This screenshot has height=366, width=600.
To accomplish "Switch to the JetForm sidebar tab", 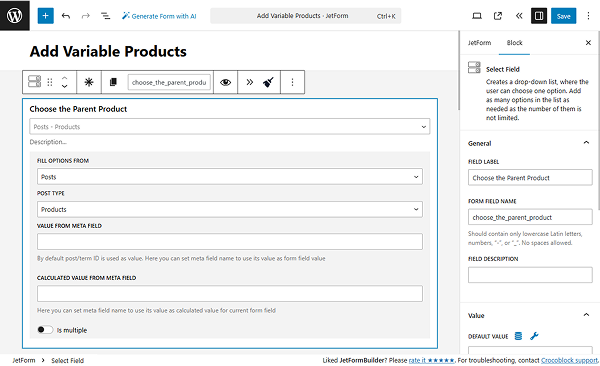I will [479, 42].
